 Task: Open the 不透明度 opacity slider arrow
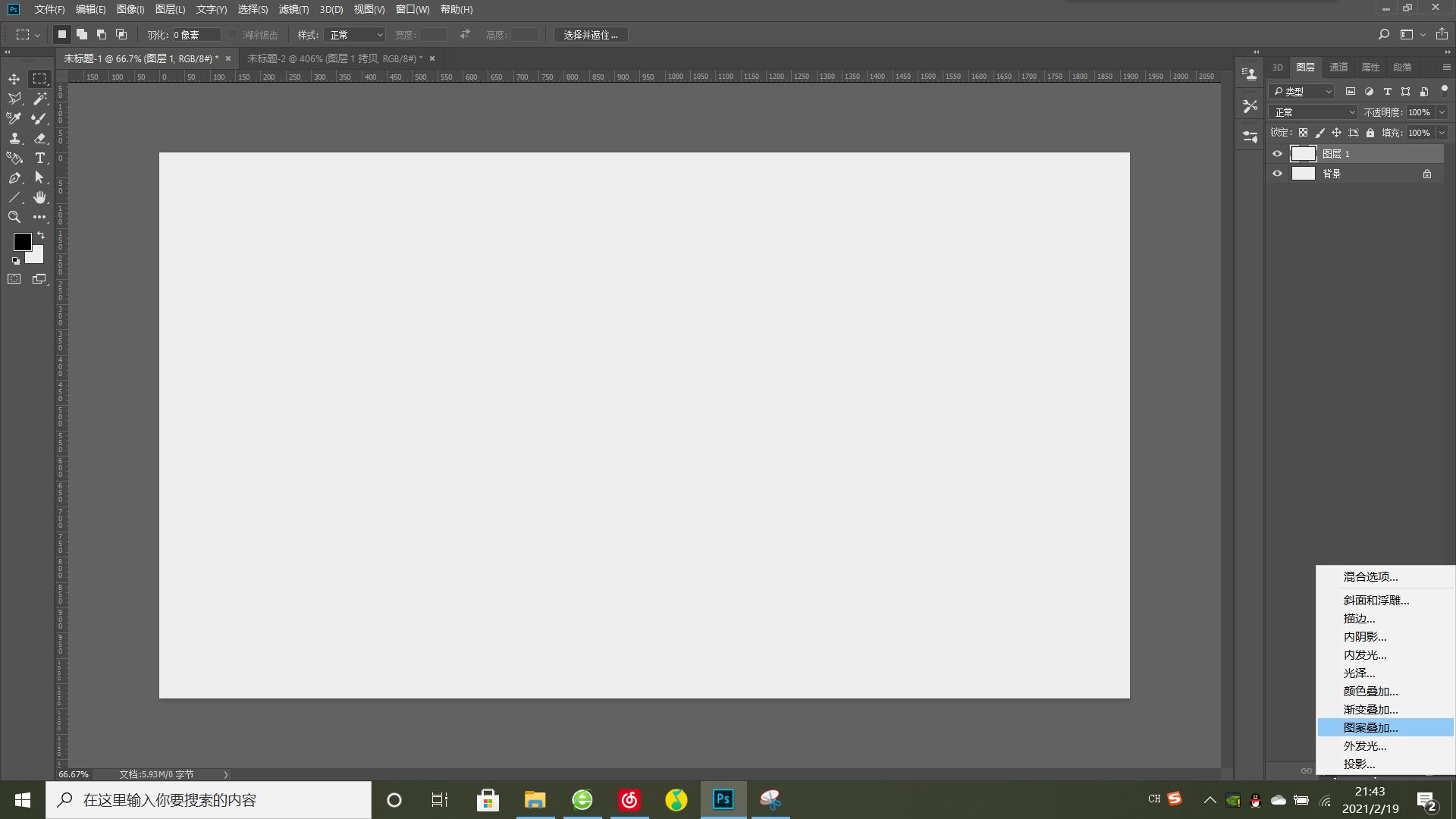coord(1442,112)
